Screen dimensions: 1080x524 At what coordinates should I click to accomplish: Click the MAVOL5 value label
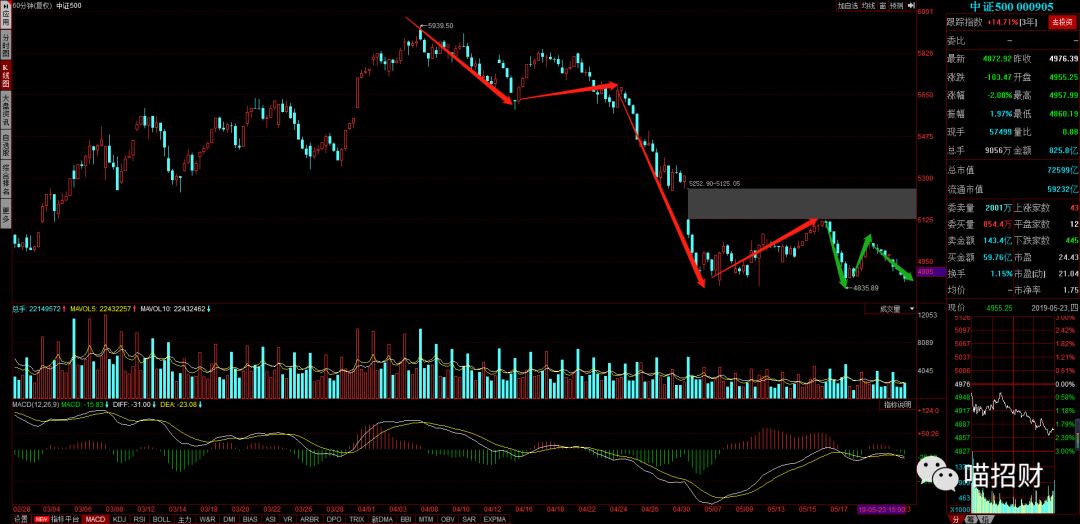(101, 309)
